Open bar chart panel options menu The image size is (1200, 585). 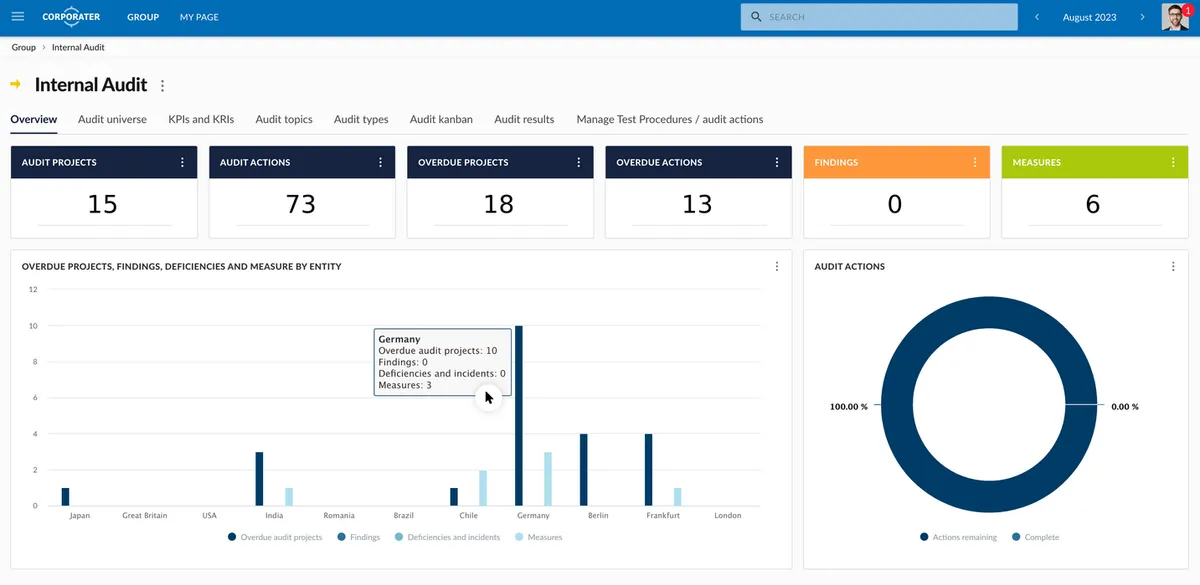pyautogui.click(x=777, y=266)
